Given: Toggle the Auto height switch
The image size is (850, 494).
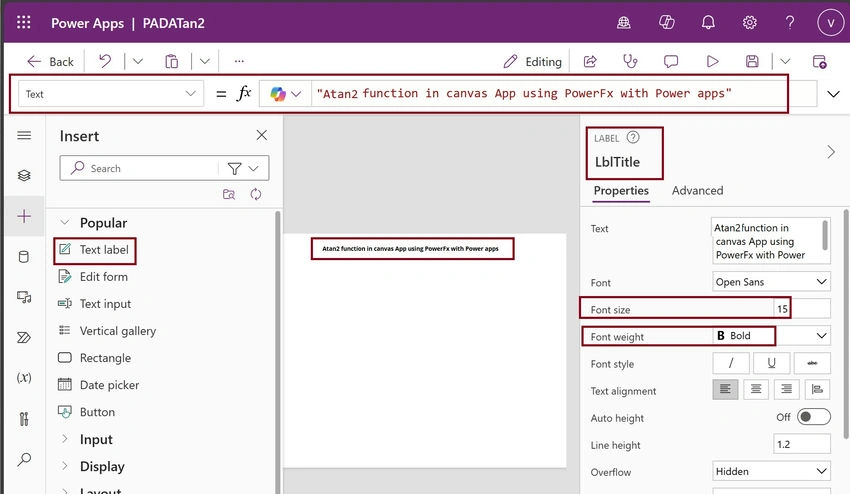Looking at the screenshot, I should 814,417.
